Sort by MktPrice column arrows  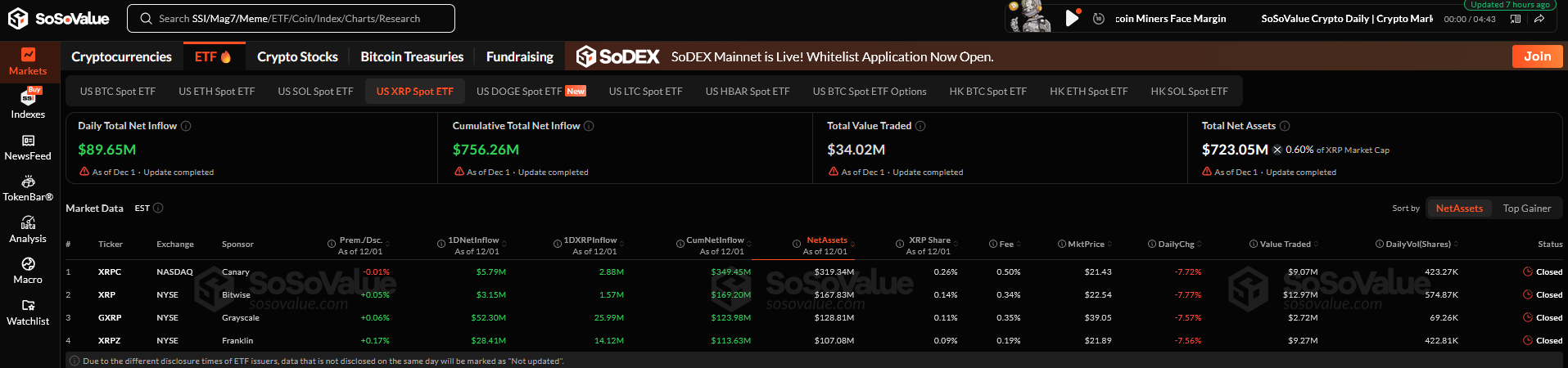[1109, 244]
